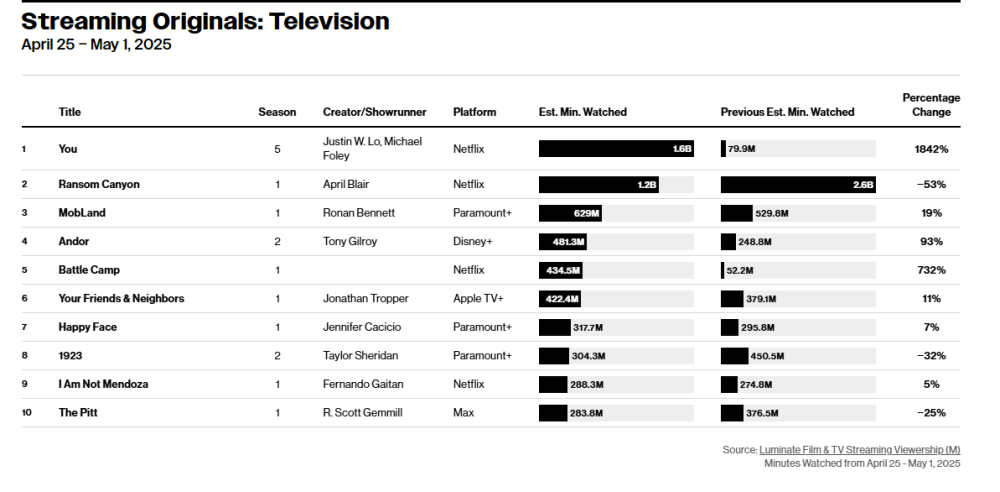Click the Season column header

(277, 112)
